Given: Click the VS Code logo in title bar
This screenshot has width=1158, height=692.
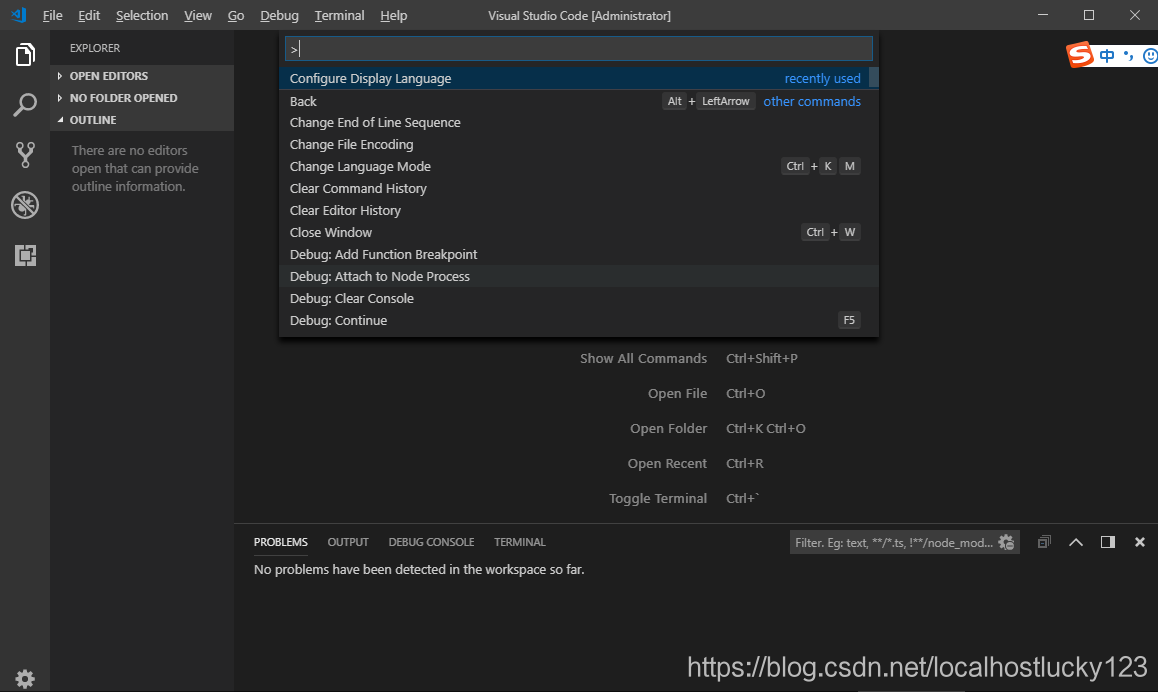Looking at the screenshot, I should tap(18, 15).
